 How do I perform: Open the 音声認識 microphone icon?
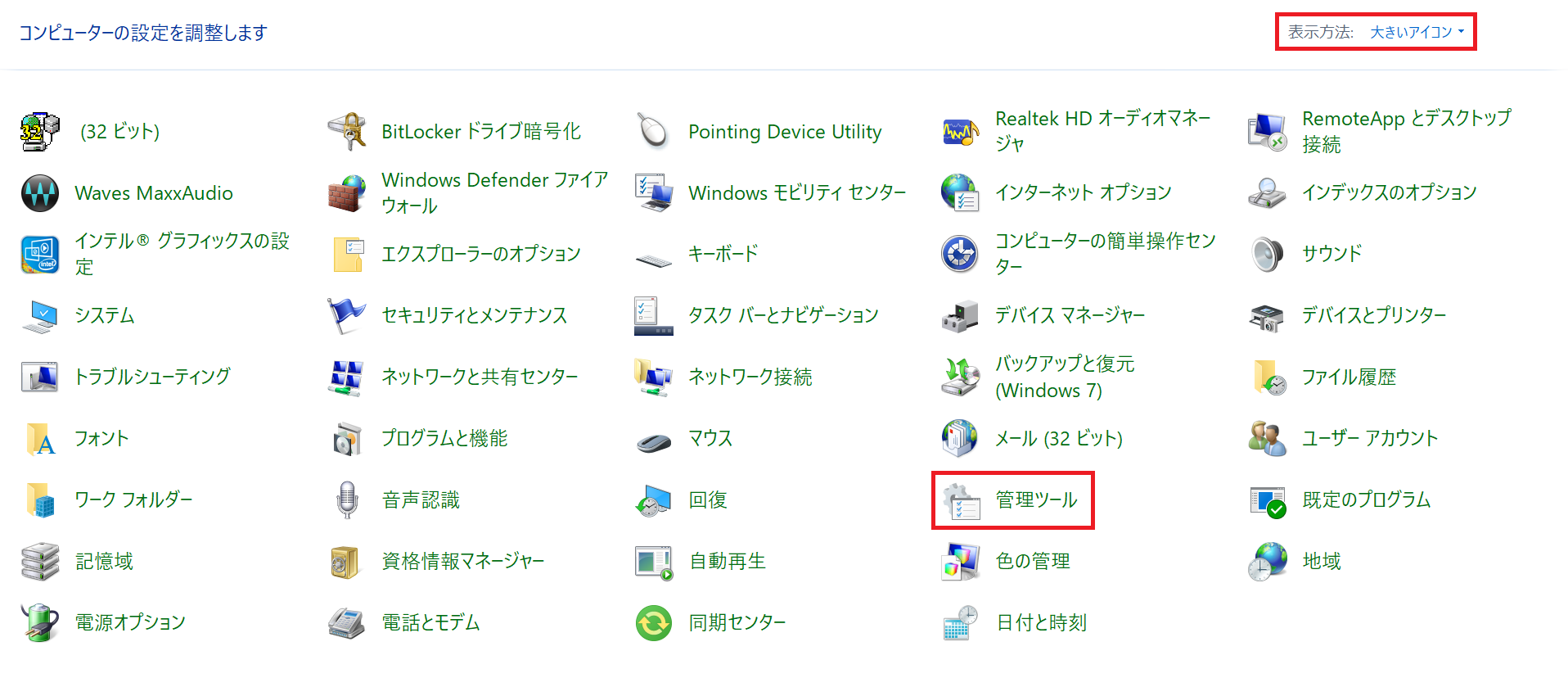tap(347, 499)
